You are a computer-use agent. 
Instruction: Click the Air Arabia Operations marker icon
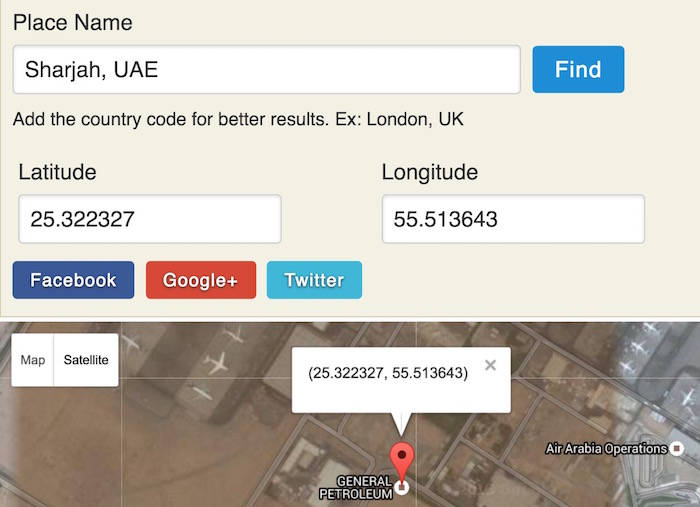[677, 448]
